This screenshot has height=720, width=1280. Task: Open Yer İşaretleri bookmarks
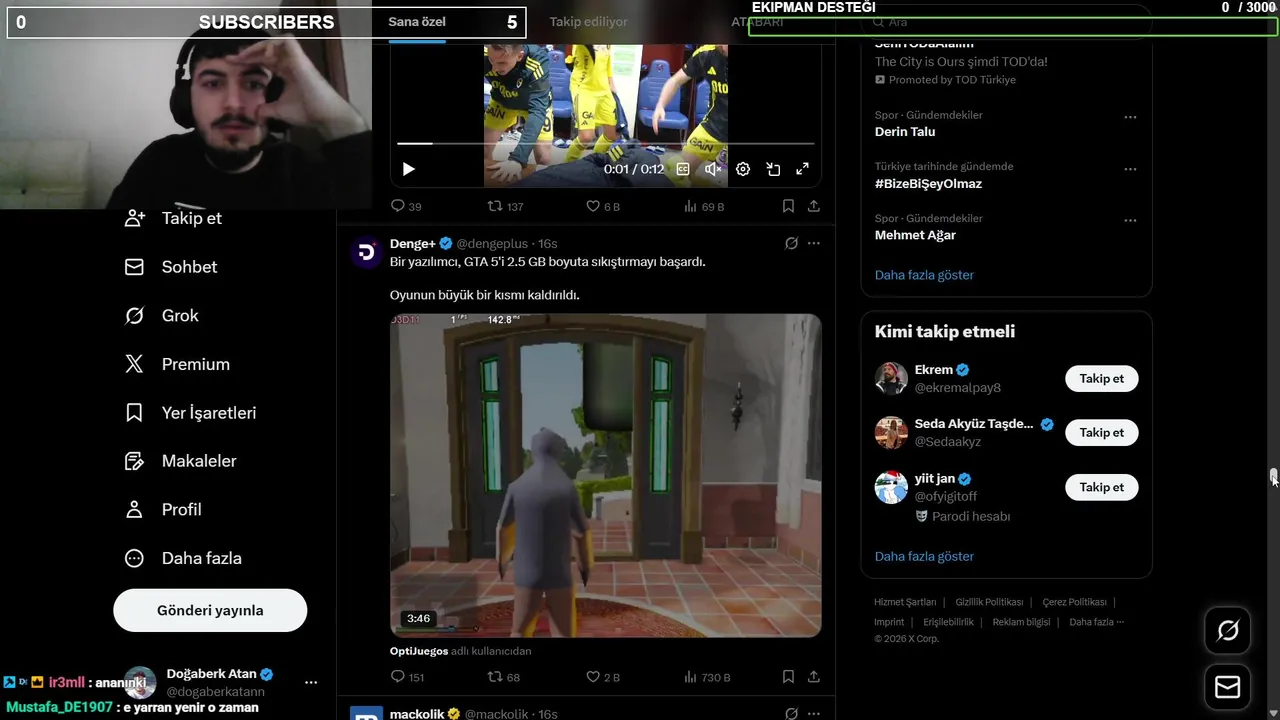pyautogui.click(x=190, y=413)
